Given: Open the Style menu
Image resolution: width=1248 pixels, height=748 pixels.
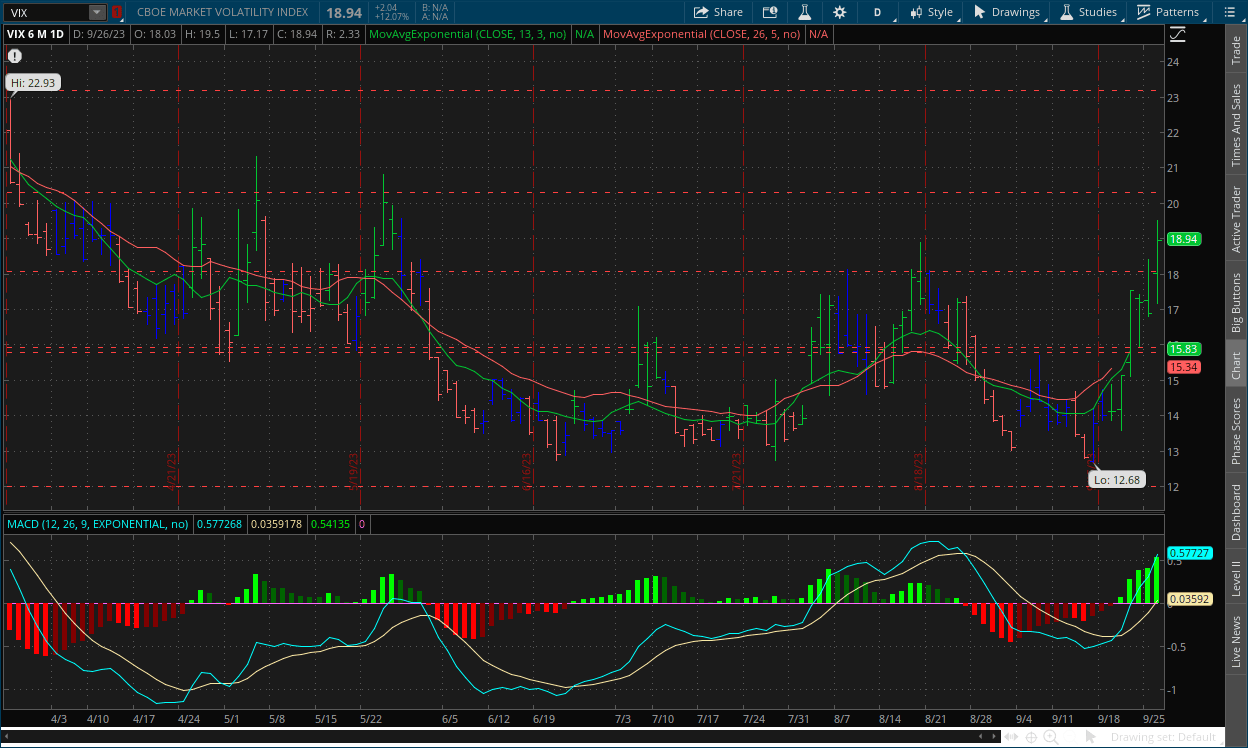Looking at the screenshot, I should 931,12.
